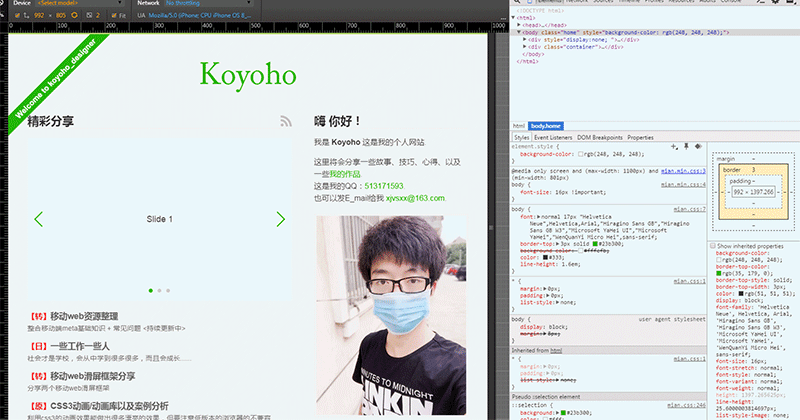Click the #23b300 border-top color swatch
The height and width of the screenshot is (420, 800).
tap(595, 244)
